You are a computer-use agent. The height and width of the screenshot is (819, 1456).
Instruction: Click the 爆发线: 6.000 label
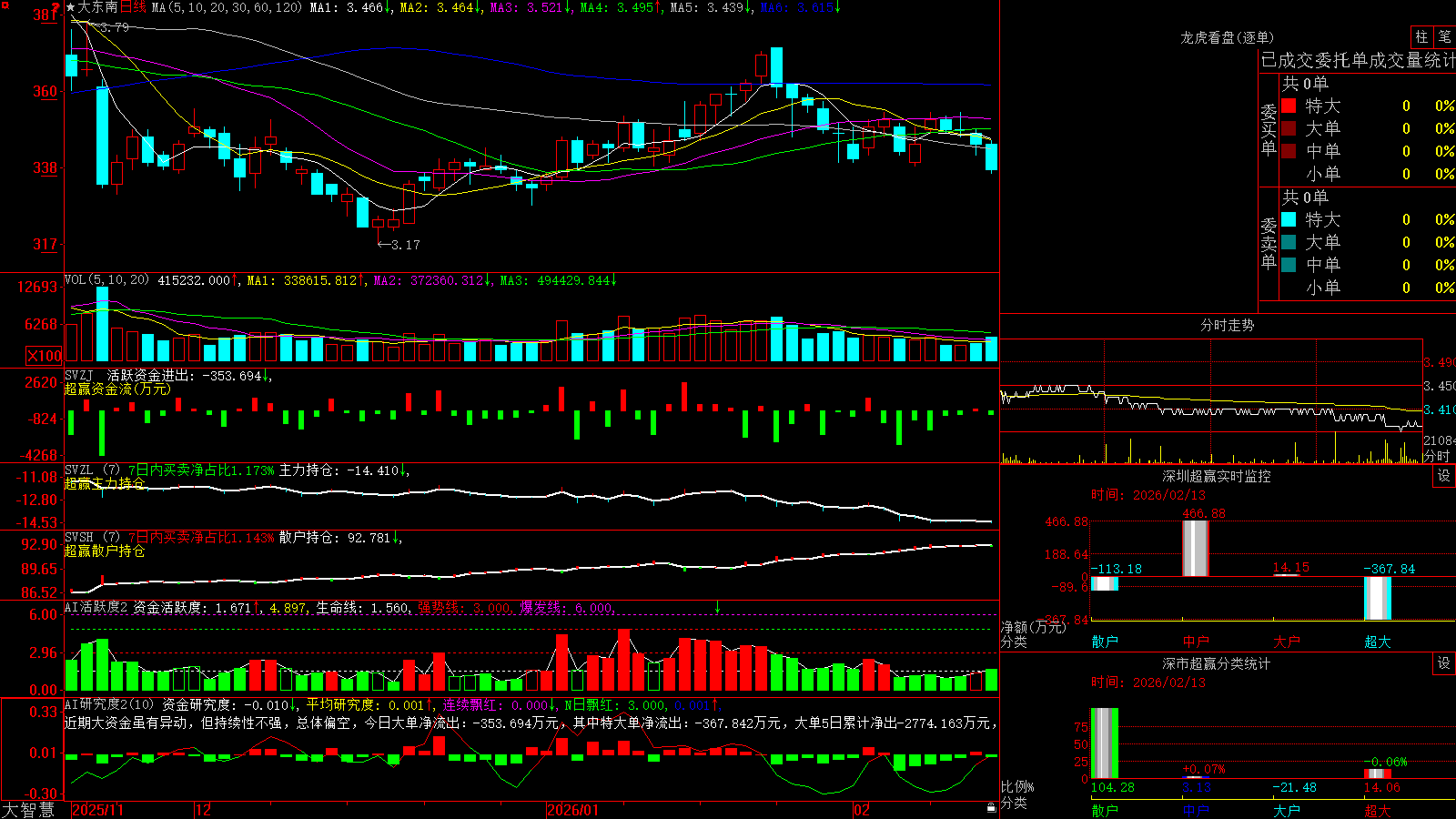coord(567,607)
